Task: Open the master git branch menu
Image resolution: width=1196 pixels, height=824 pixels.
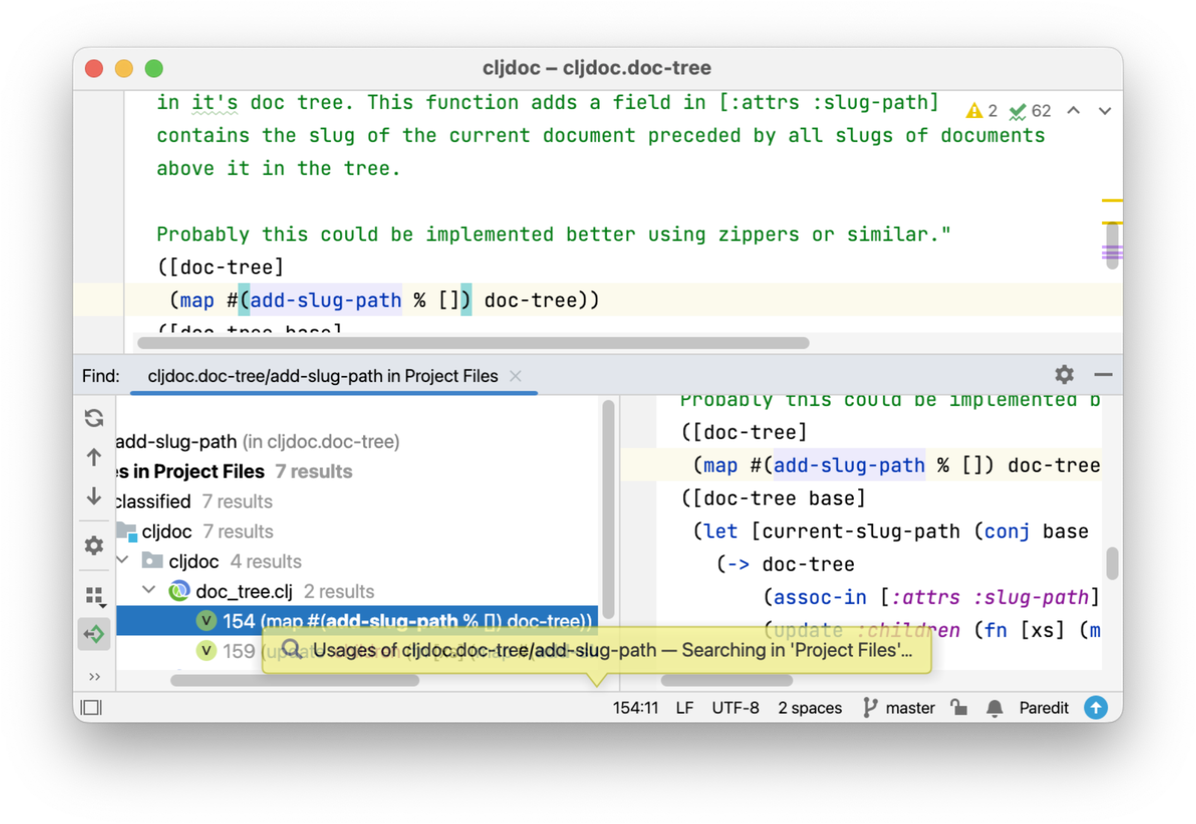Action: [x=899, y=708]
